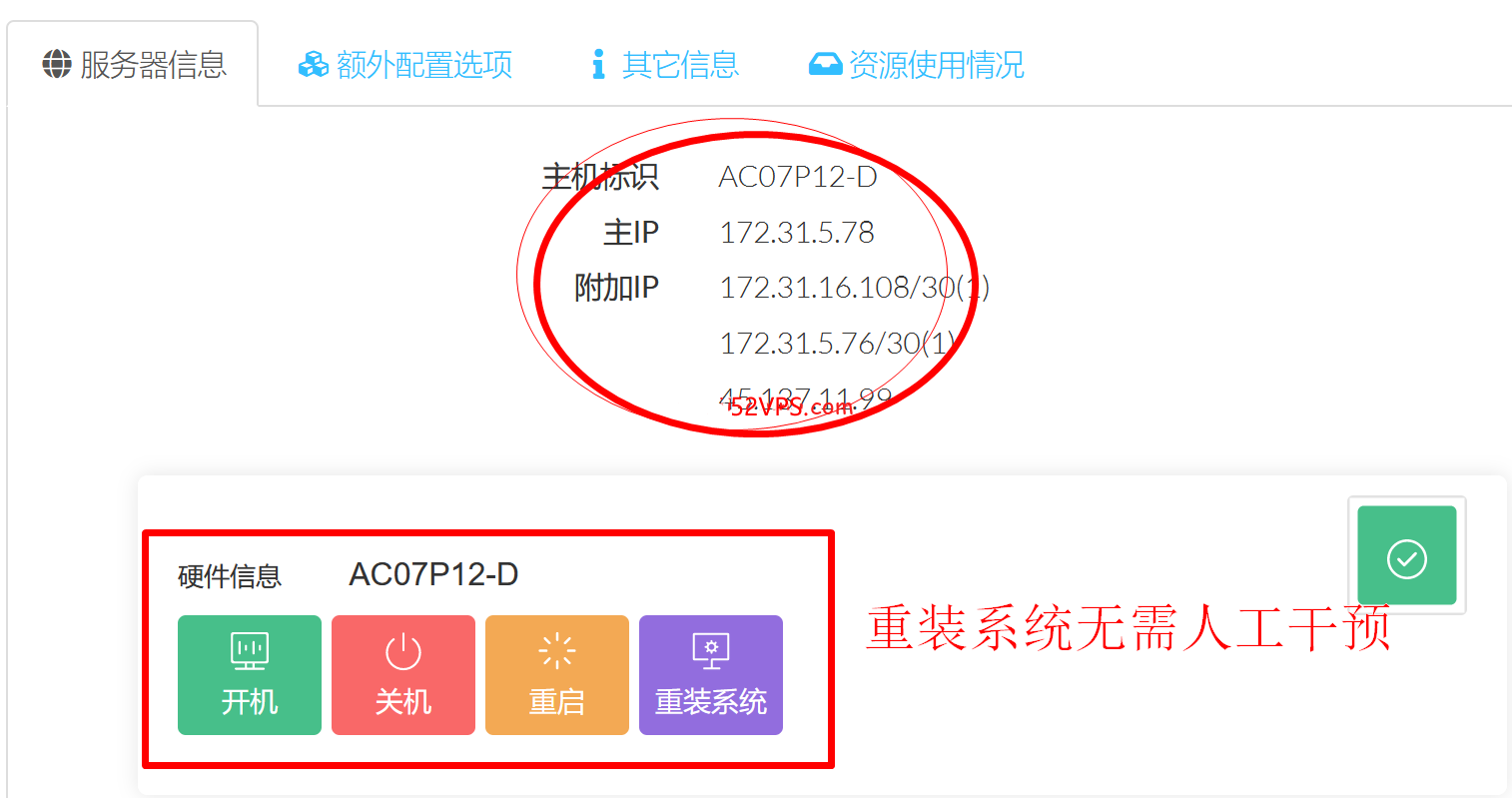
Task: Click the 主IP label
Action: pyautogui.click(x=631, y=233)
